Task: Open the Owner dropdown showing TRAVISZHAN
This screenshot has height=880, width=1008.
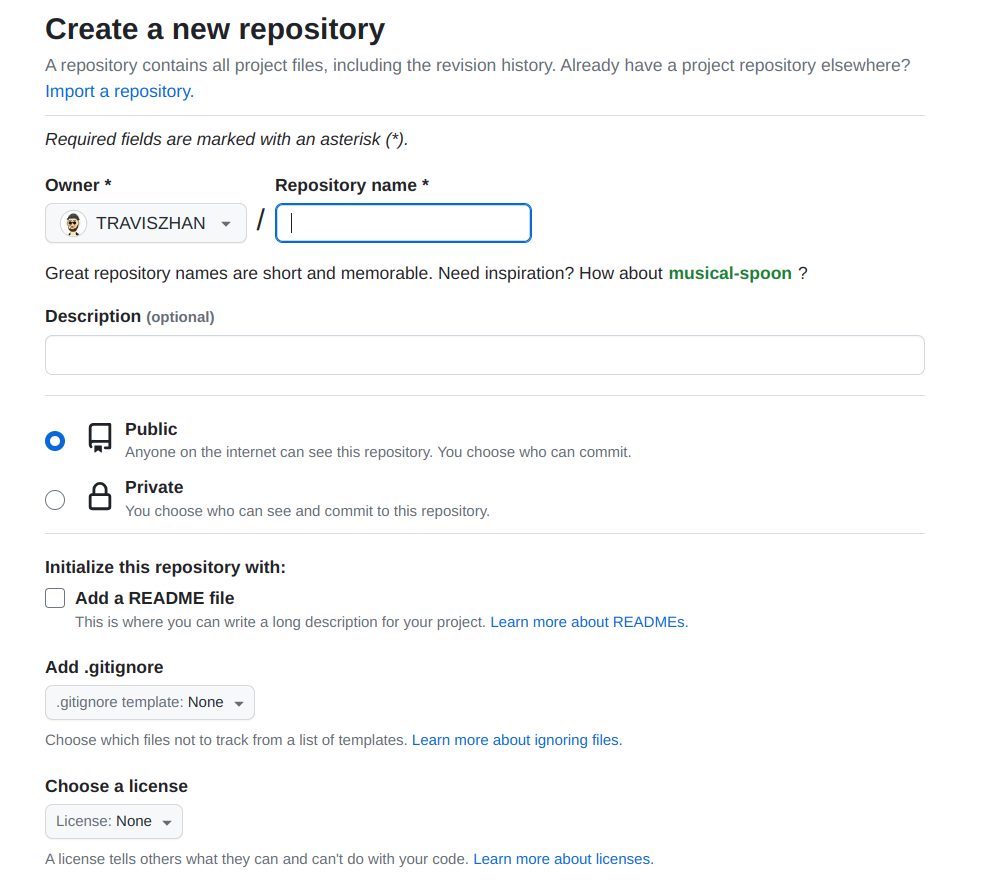Action: (146, 223)
